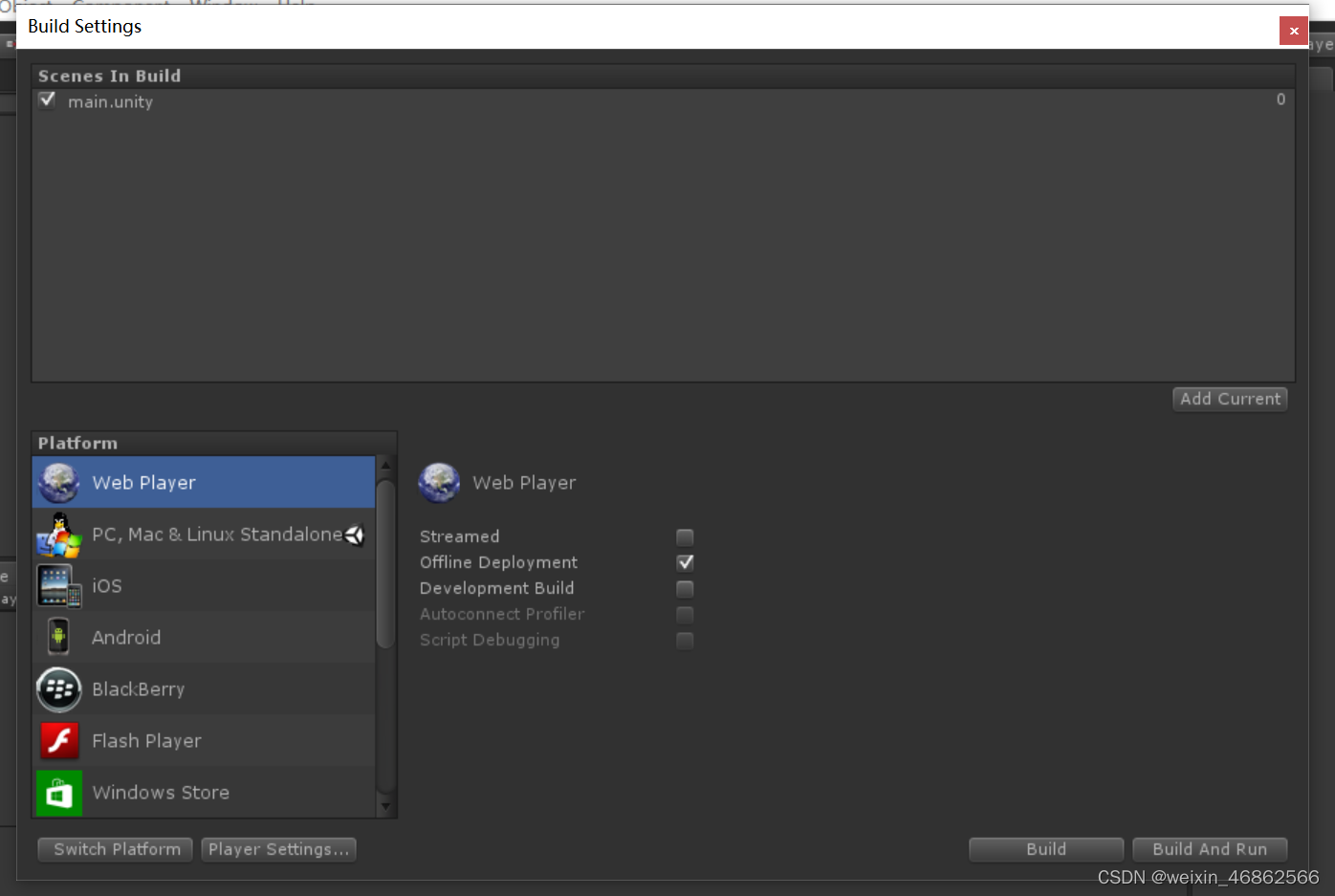Screen dimensions: 1335x896
Task: Click the Build button
Action: tap(1046, 849)
